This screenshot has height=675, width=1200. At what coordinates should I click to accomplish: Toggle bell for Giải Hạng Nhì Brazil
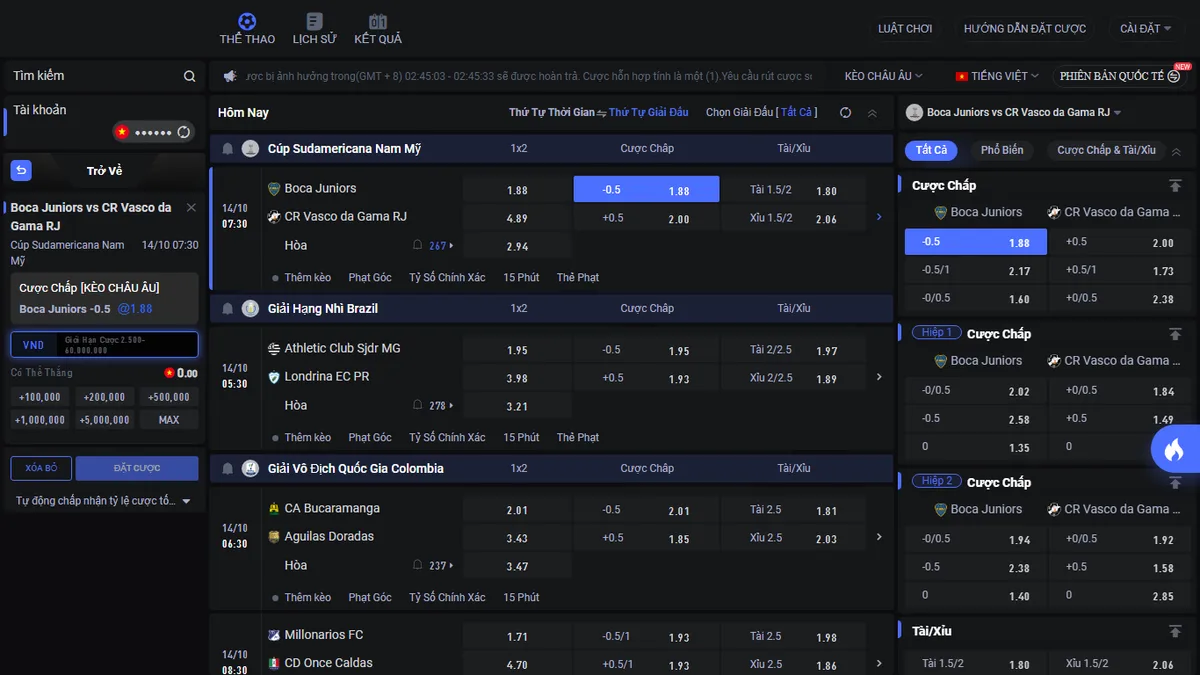coord(227,309)
